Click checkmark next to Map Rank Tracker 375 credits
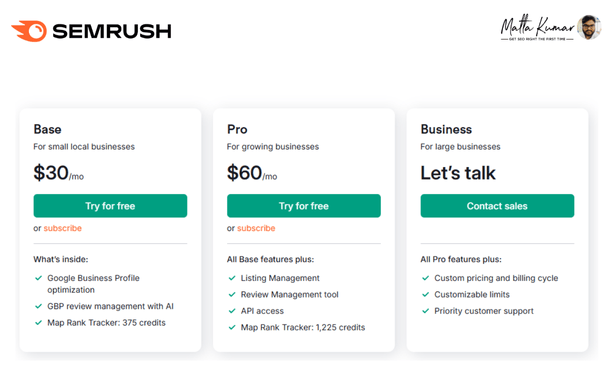Screen dimensions: 612x381 point(38,322)
